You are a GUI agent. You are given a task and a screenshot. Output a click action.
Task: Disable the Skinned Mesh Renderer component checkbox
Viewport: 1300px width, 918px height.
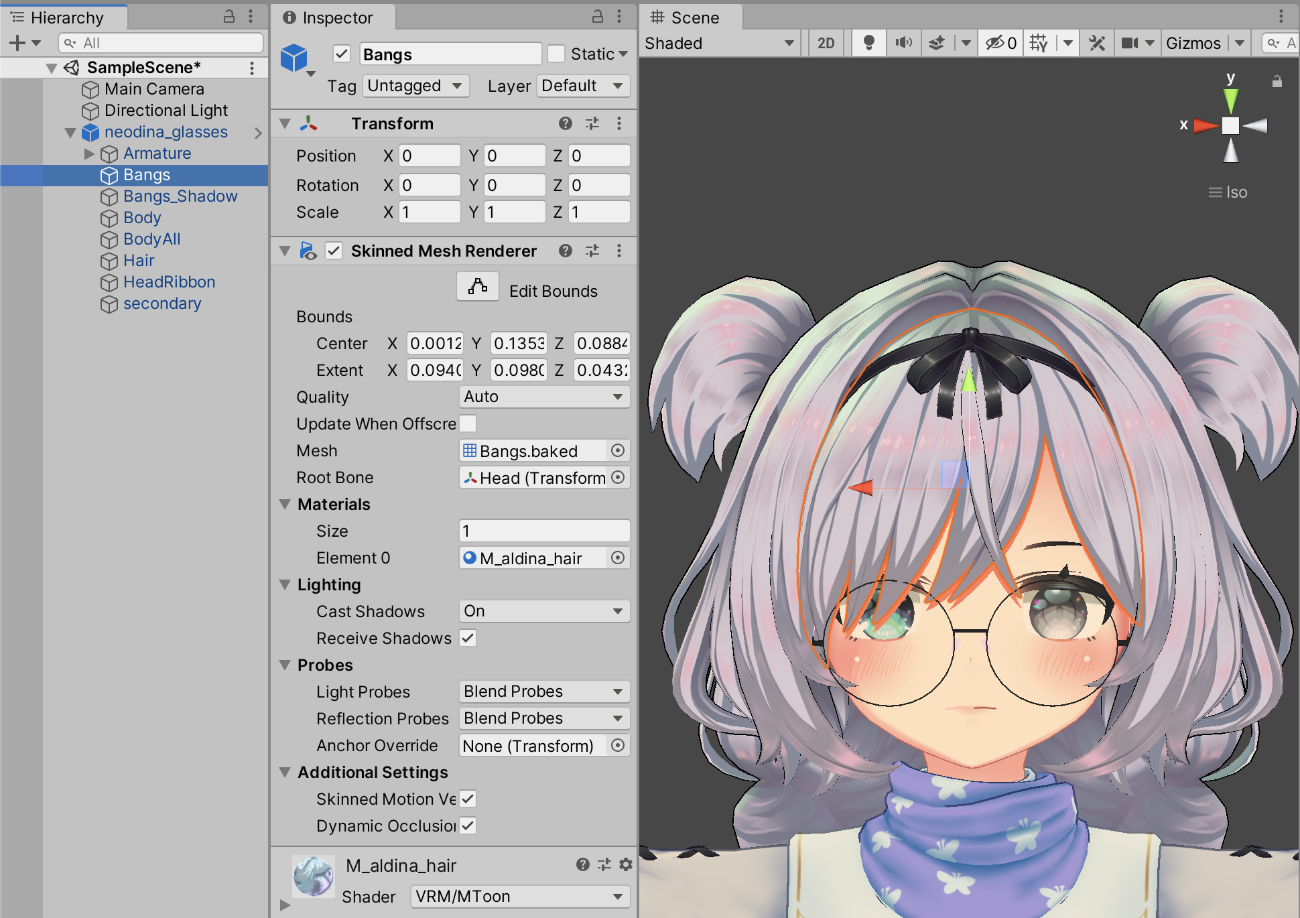334,251
